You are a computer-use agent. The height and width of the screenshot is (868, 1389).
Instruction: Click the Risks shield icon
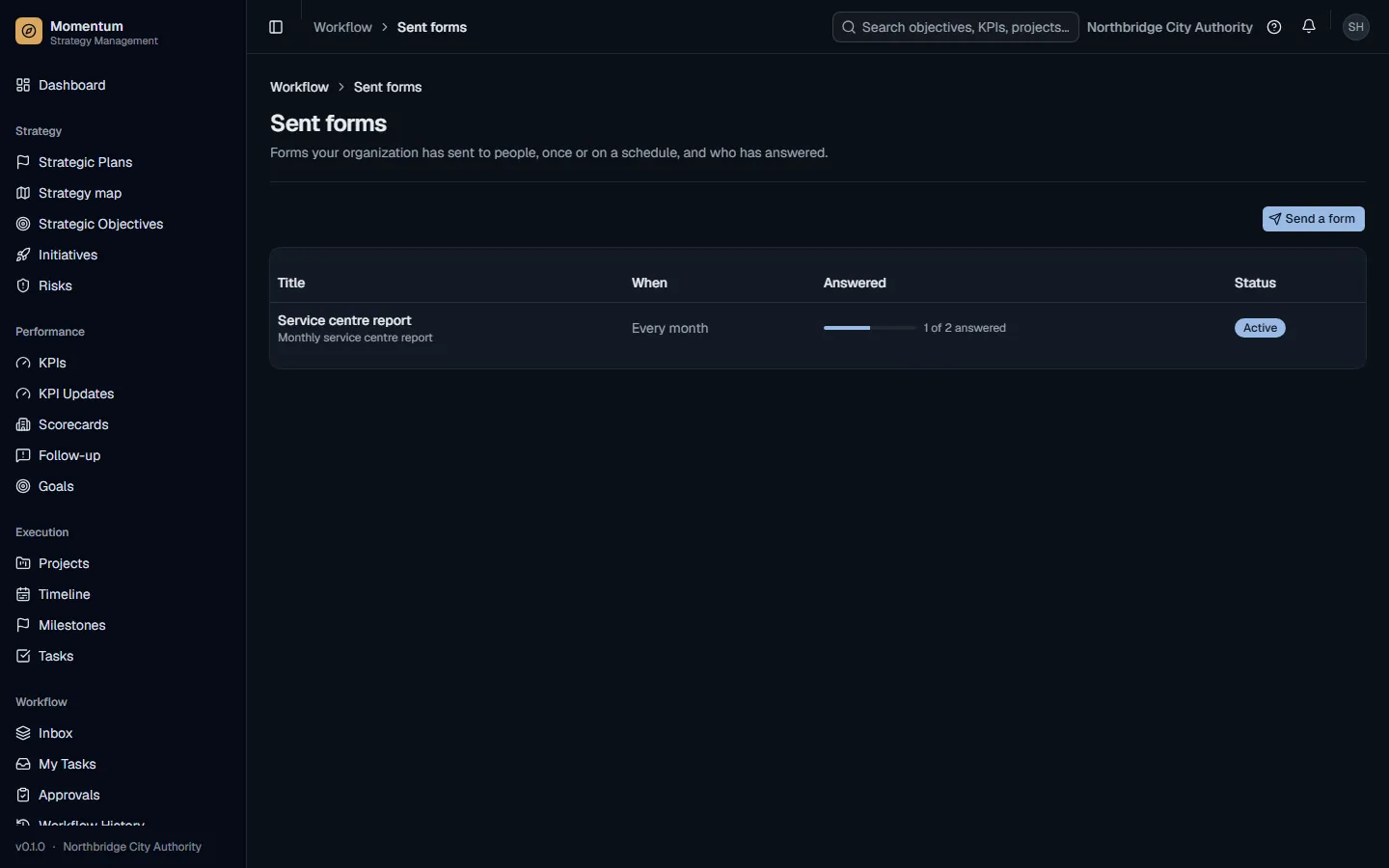pos(23,285)
